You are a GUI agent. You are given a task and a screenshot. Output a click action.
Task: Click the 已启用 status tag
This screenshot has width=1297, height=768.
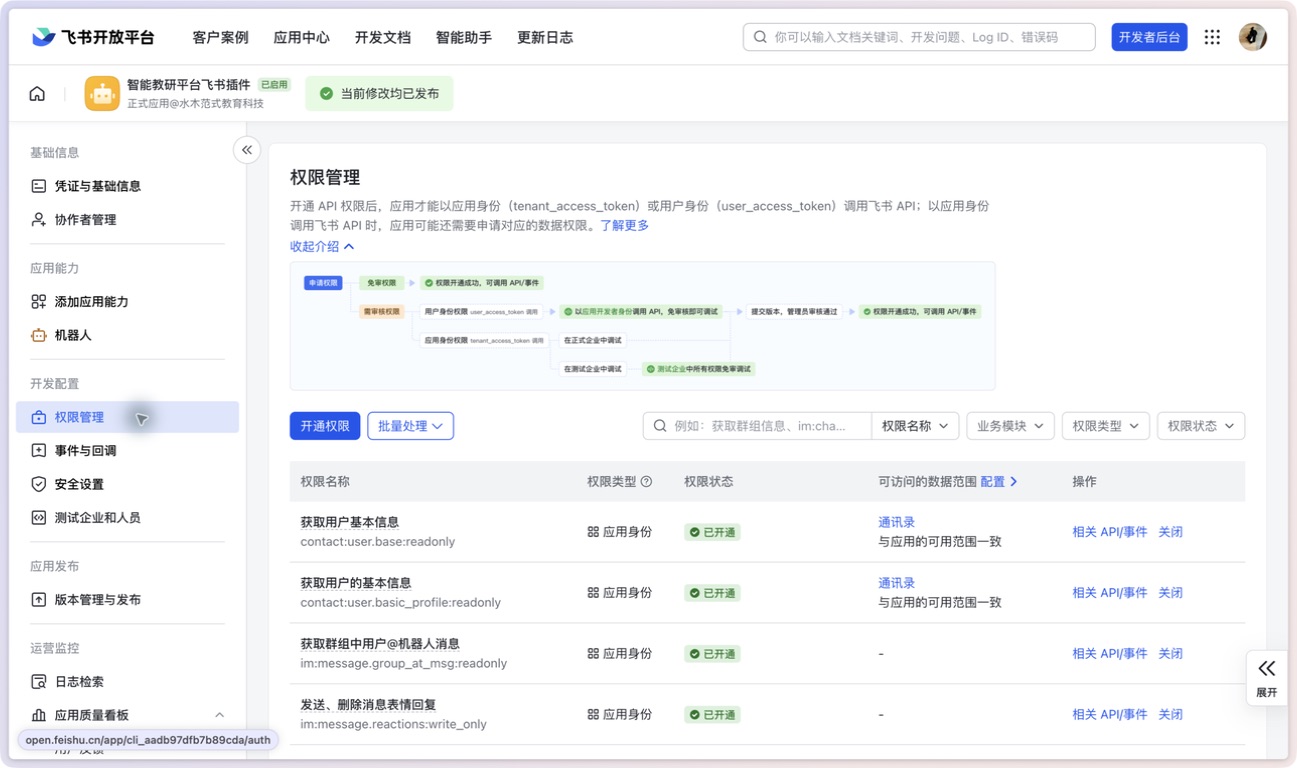(273, 85)
